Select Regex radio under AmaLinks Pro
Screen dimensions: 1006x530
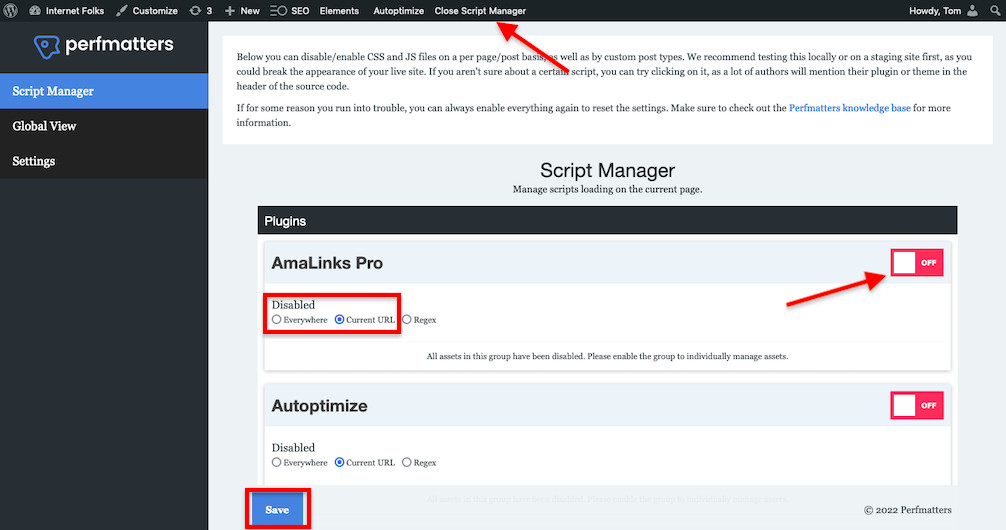pos(407,320)
